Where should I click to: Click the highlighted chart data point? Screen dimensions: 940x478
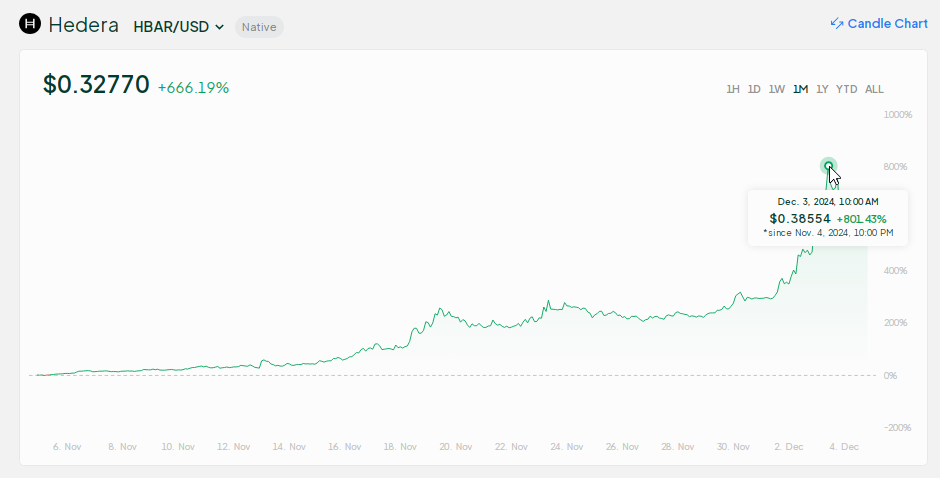click(828, 166)
